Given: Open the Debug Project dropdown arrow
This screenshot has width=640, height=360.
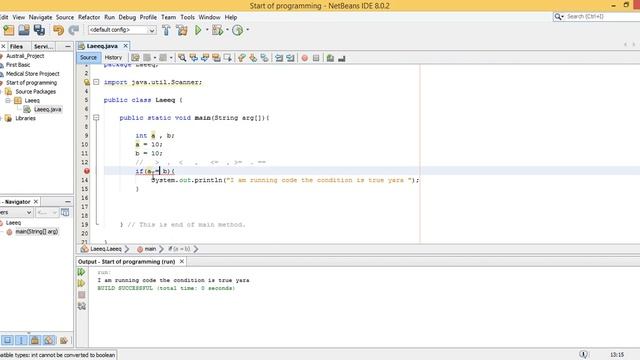Looking at the screenshot, I should tap(227, 30).
